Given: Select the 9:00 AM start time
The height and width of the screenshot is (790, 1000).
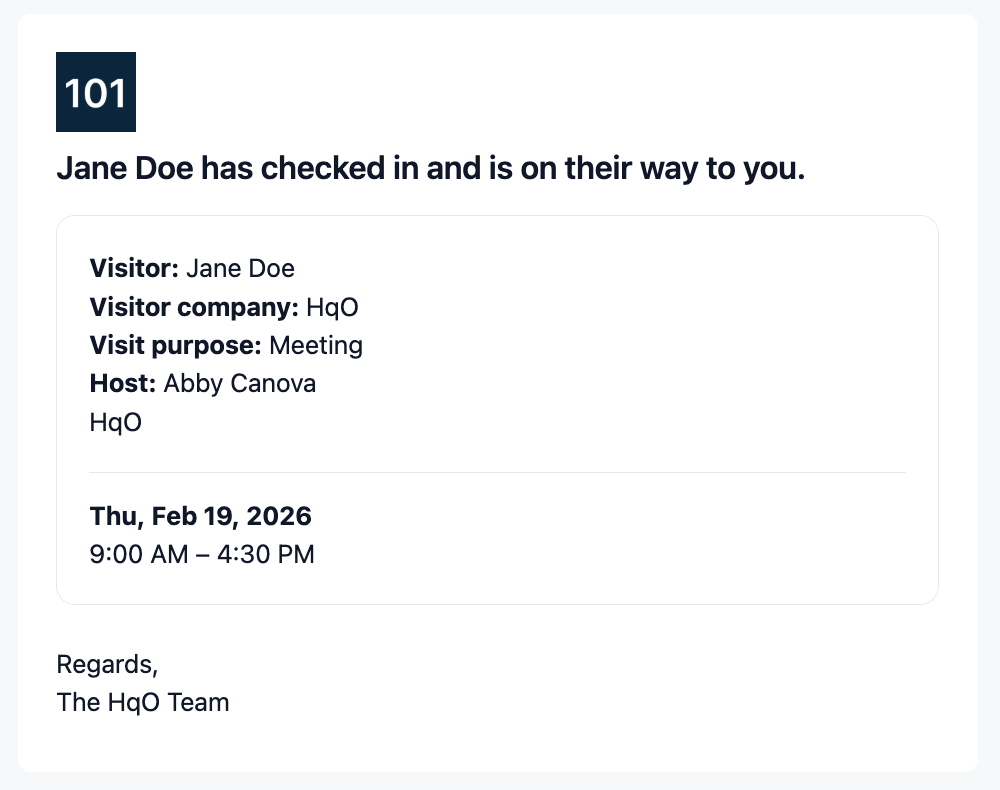Looking at the screenshot, I should click(x=139, y=554).
